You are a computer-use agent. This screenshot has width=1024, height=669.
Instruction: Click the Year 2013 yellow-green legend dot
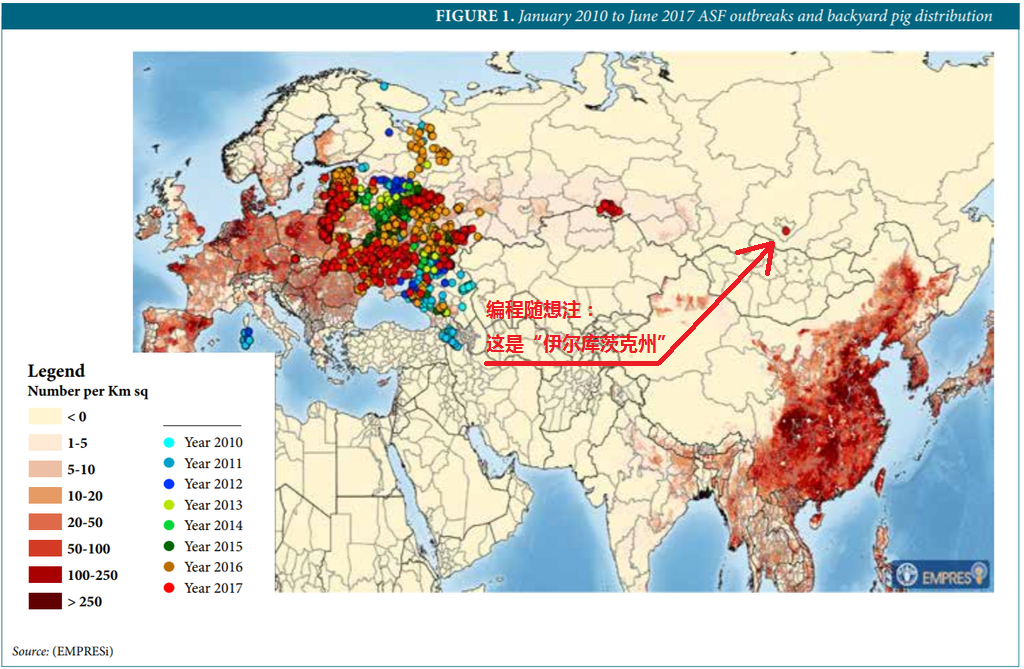(x=169, y=505)
